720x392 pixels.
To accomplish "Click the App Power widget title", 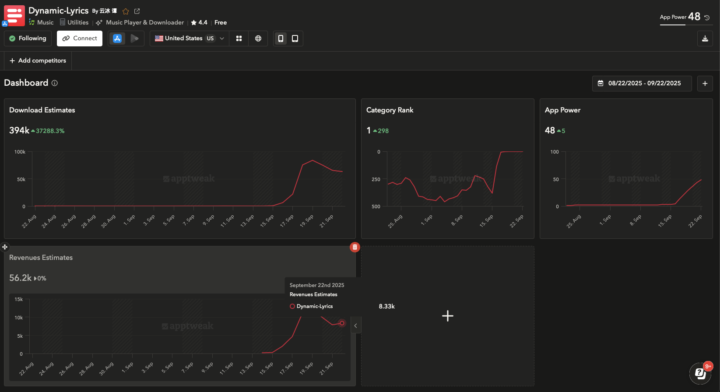I will (562, 110).
